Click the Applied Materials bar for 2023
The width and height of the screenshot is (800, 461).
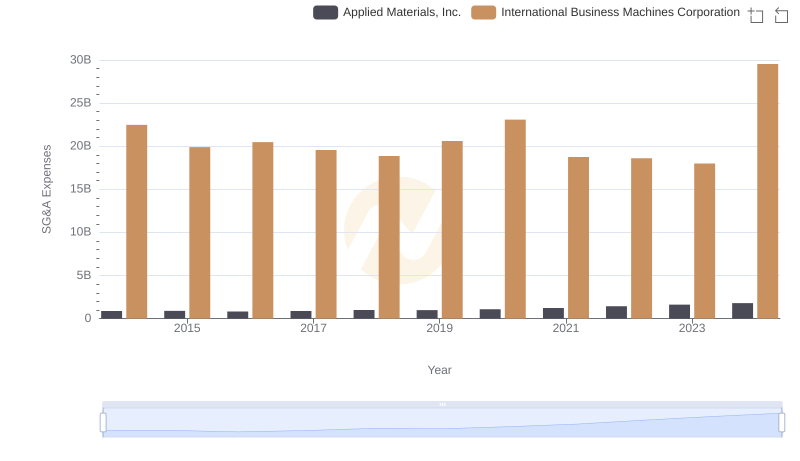point(680,312)
